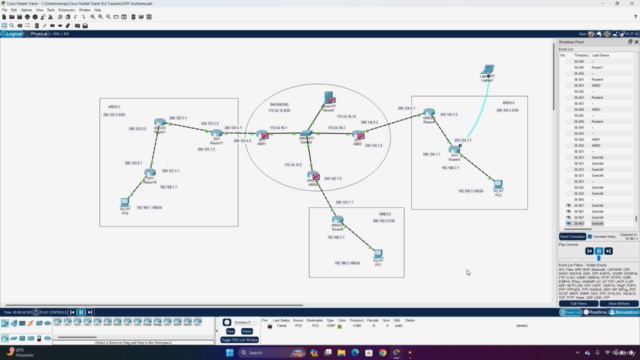Click Toggle PDU List Window button
This screenshot has width=640, height=360.
tap(239, 340)
